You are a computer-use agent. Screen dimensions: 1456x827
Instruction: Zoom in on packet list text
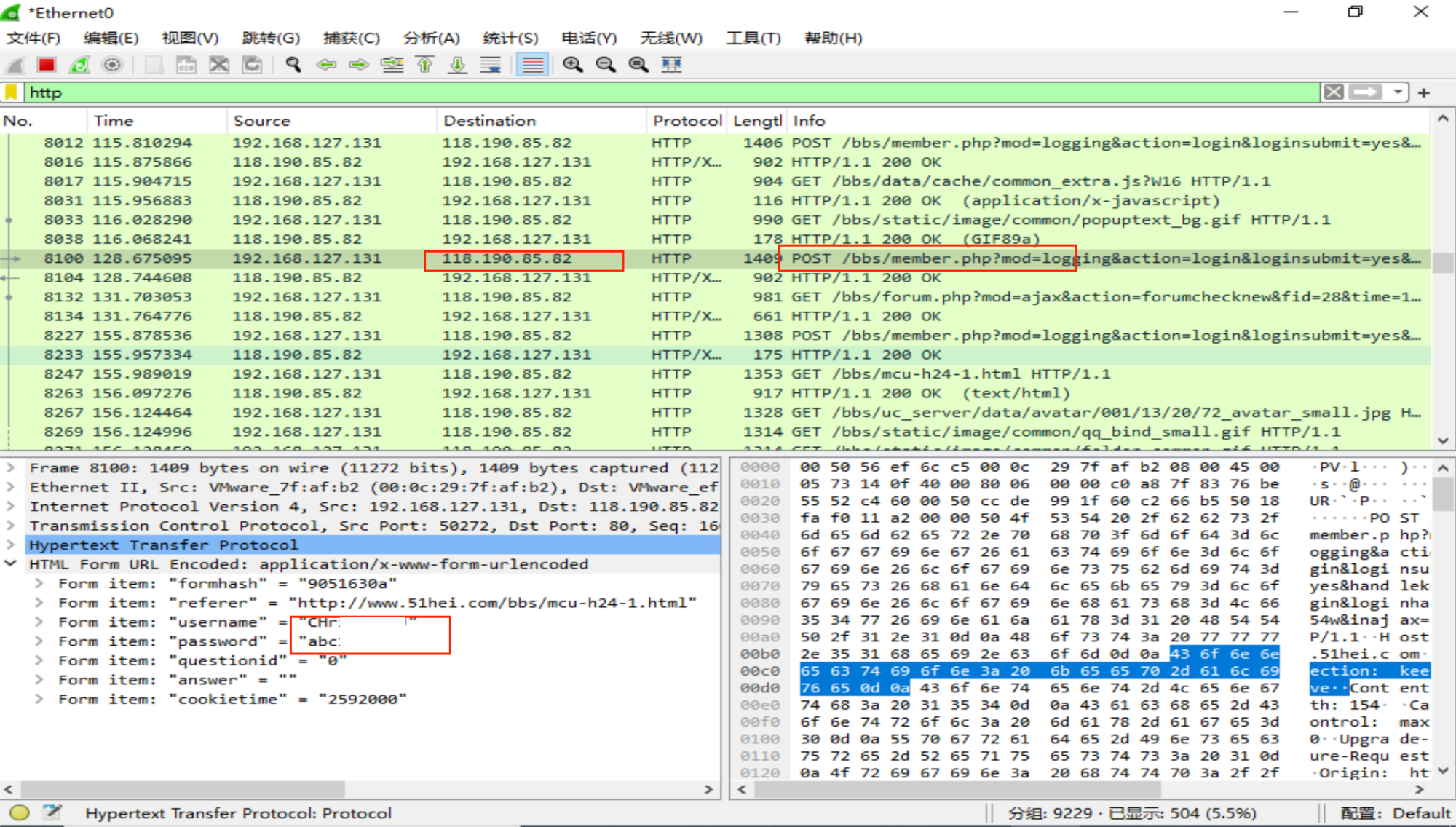tap(573, 65)
